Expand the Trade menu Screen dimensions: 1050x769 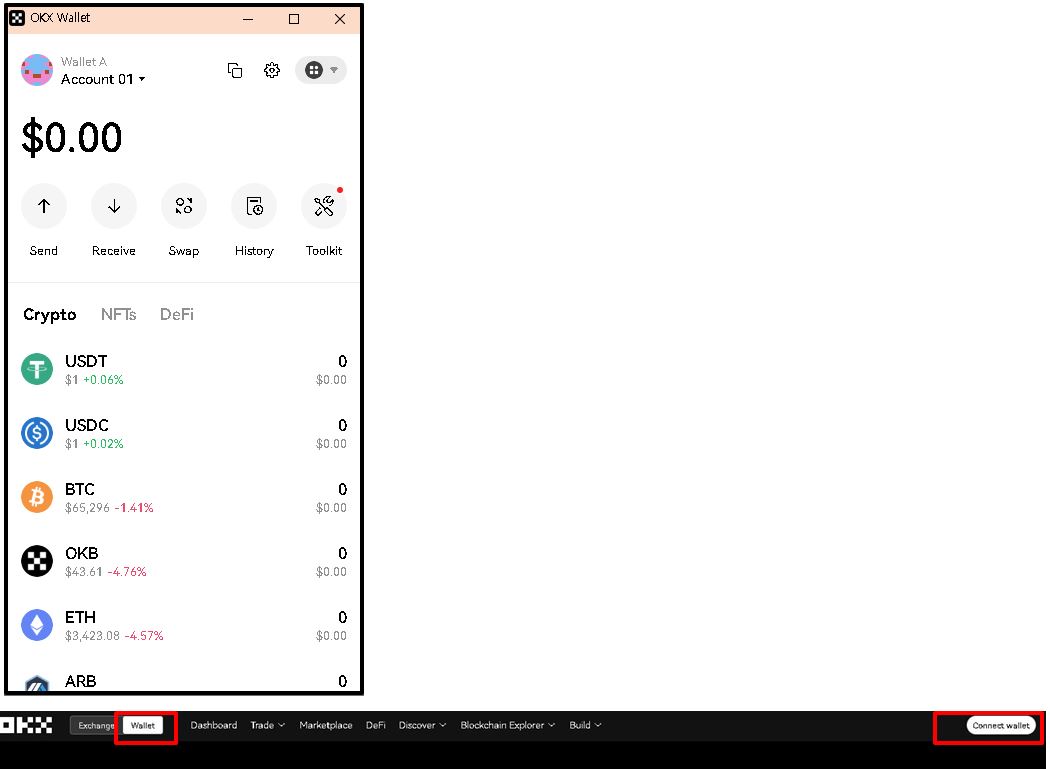coord(267,725)
